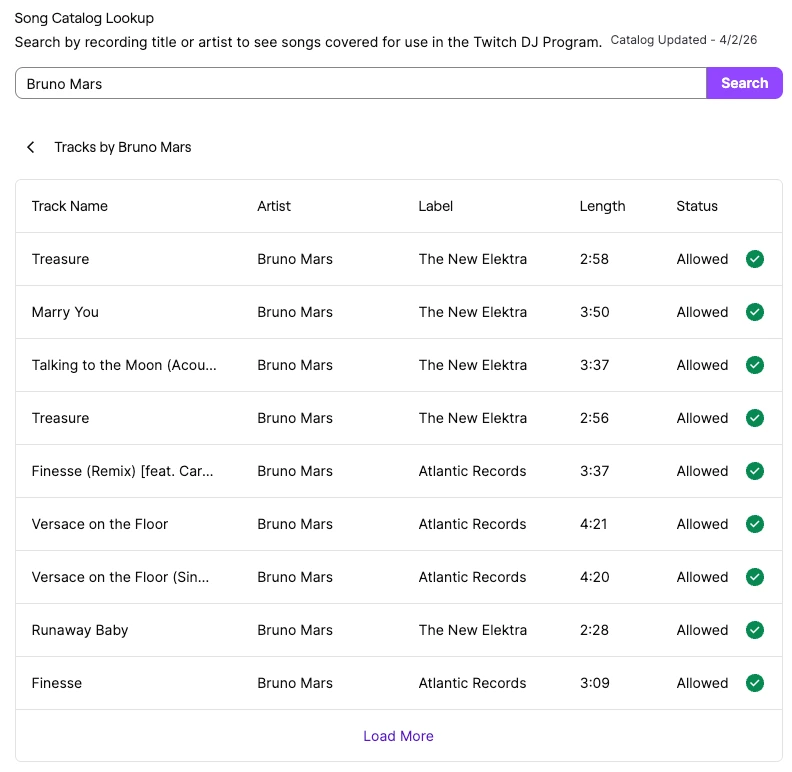Screen dimensions: 792x772
Task: Click the Allowed status in Marry You row
Action: click(702, 312)
